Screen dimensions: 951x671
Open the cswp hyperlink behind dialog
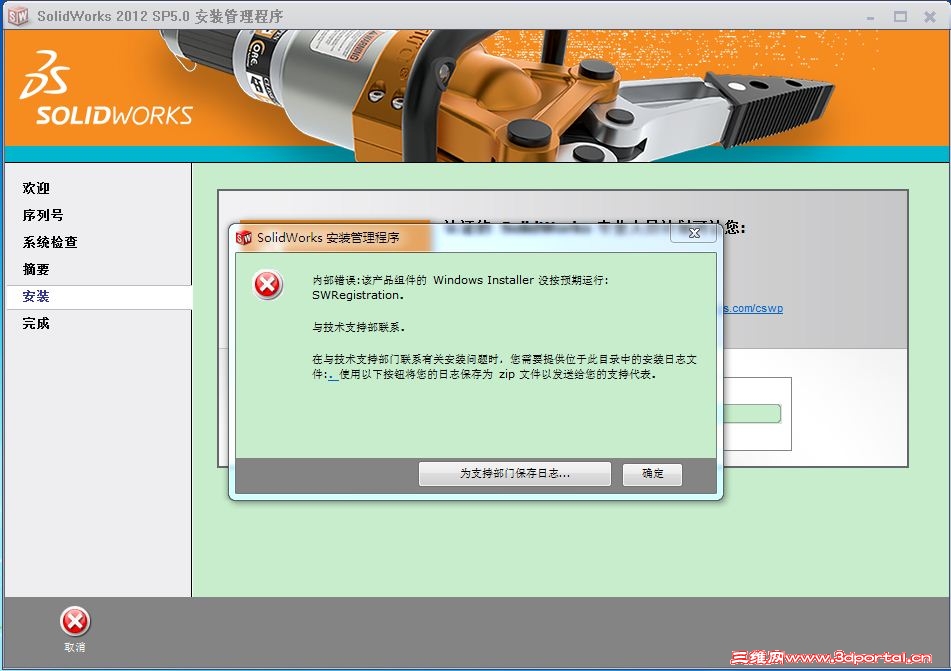coord(753,308)
